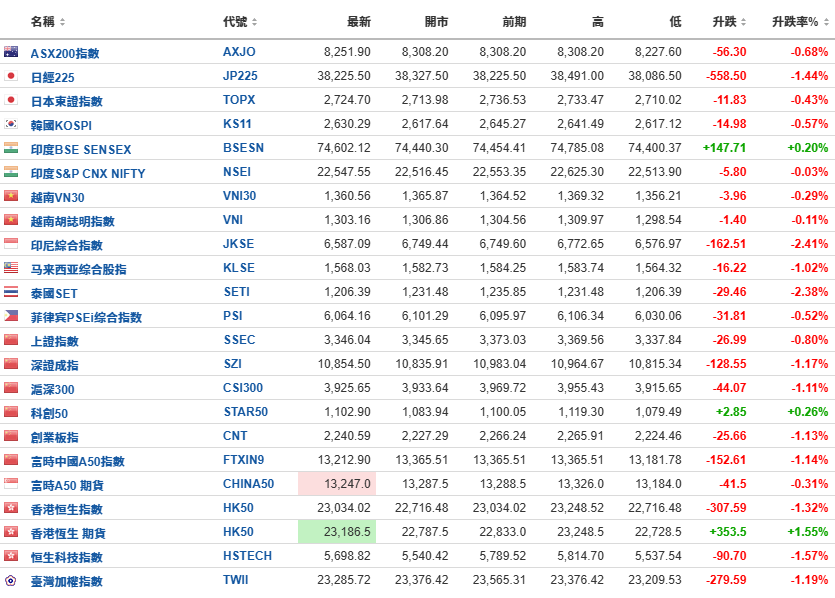This screenshot has height=598, width=835.
Task: Click the 開市 column header
Action: 436,22
